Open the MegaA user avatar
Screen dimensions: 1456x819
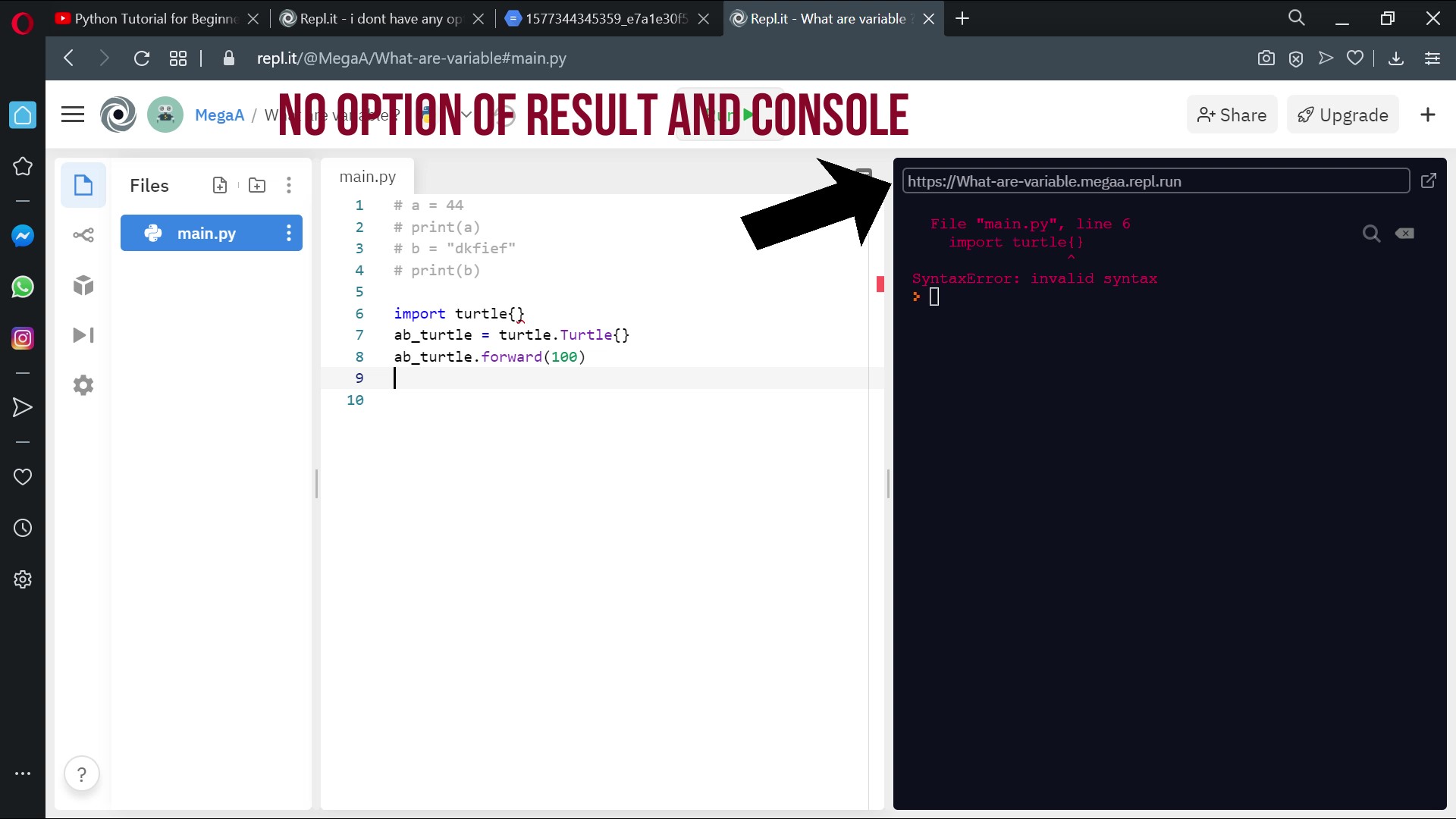pyautogui.click(x=165, y=115)
